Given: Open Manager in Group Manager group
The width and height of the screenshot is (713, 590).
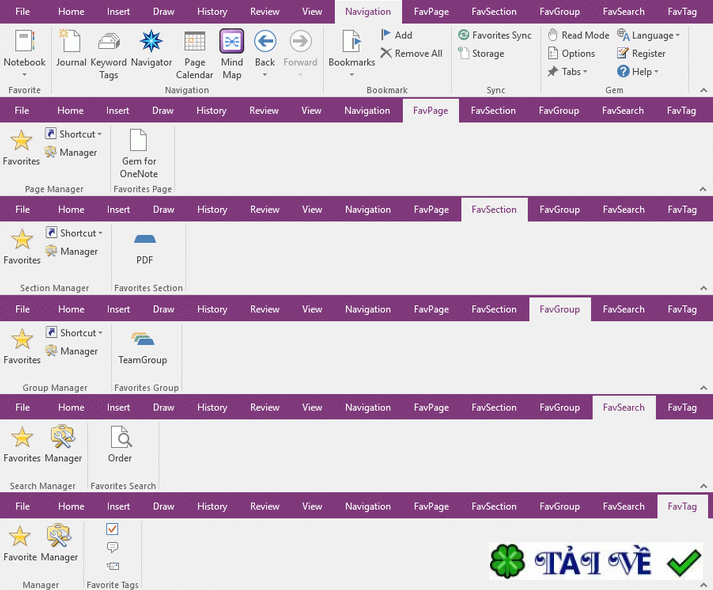Looking at the screenshot, I should coord(72,351).
